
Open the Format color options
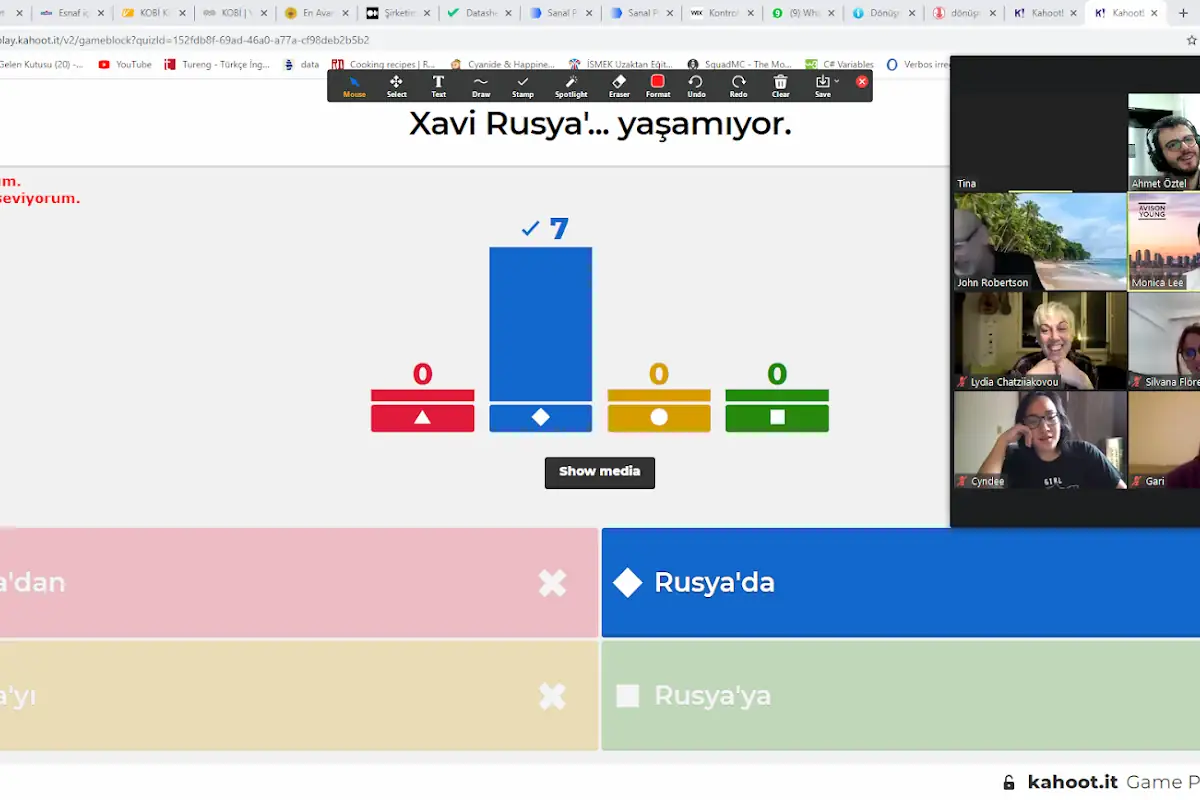658,86
